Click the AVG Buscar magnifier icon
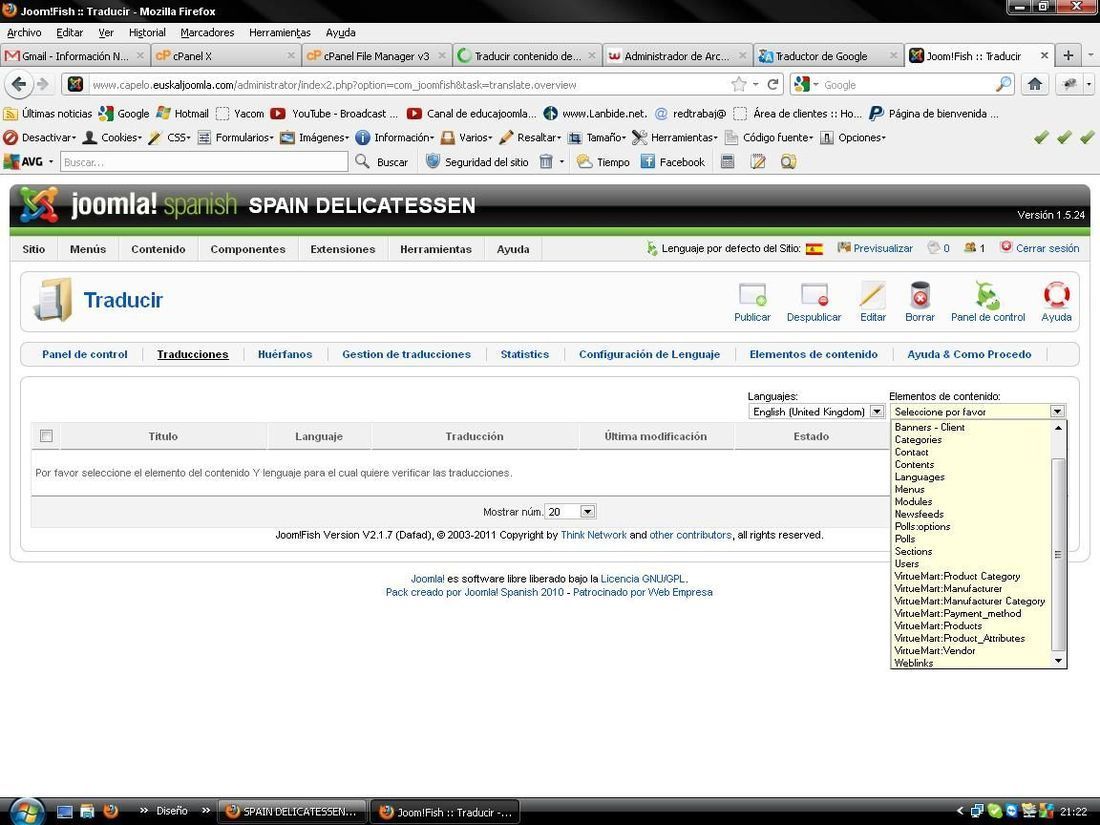This screenshot has height=825, width=1100. point(362,162)
